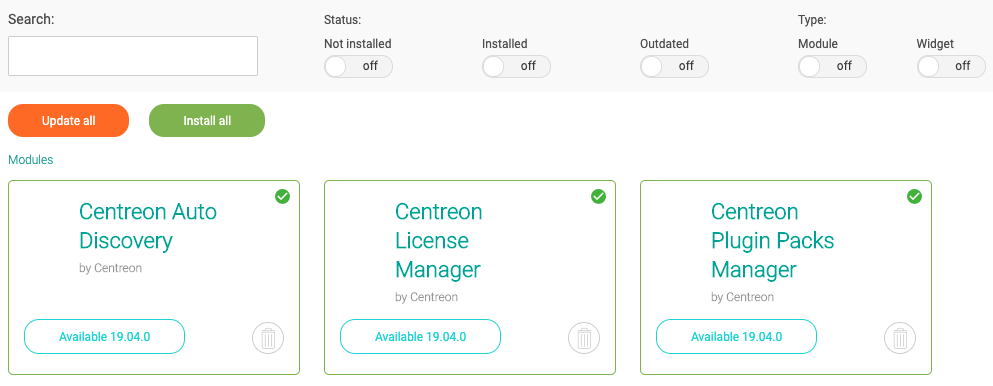The width and height of the screenshot is (993, 386).
Task: Click Available 19.04.0 on Plugin Packs Manager
Action: (737, 337)
